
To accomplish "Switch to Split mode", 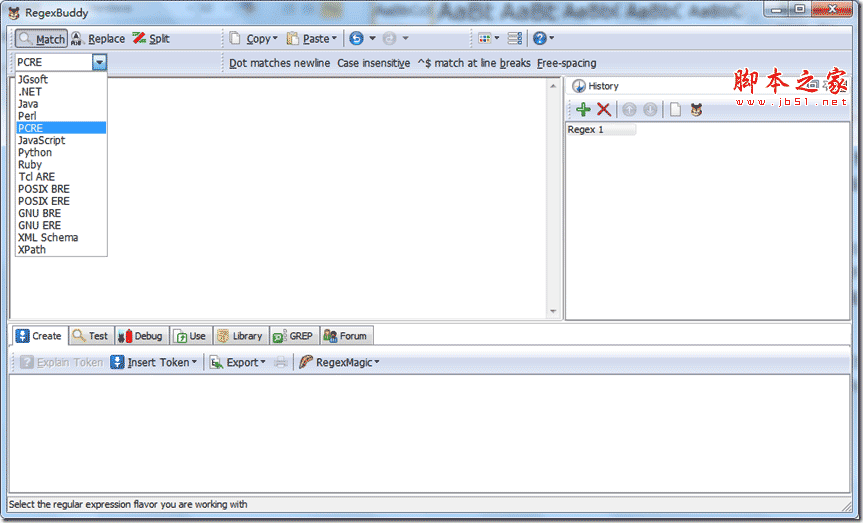I will [151, 39].
